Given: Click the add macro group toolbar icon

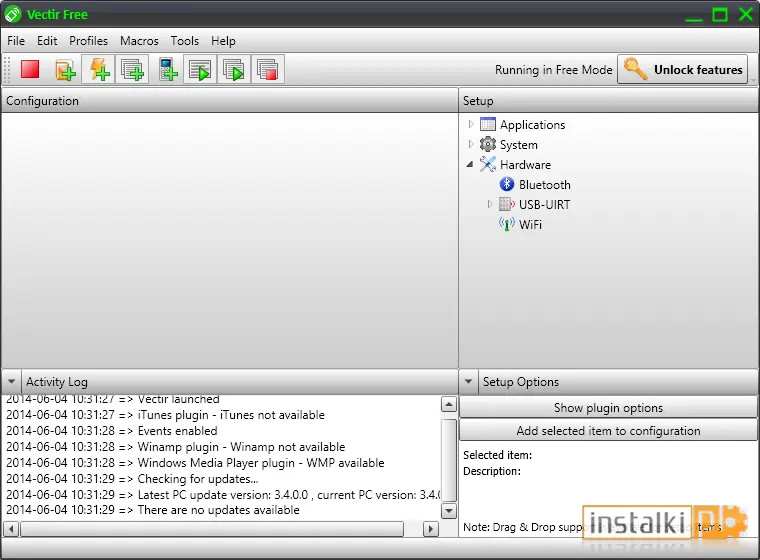Looking at the screenshot, I should click(132, 69).
